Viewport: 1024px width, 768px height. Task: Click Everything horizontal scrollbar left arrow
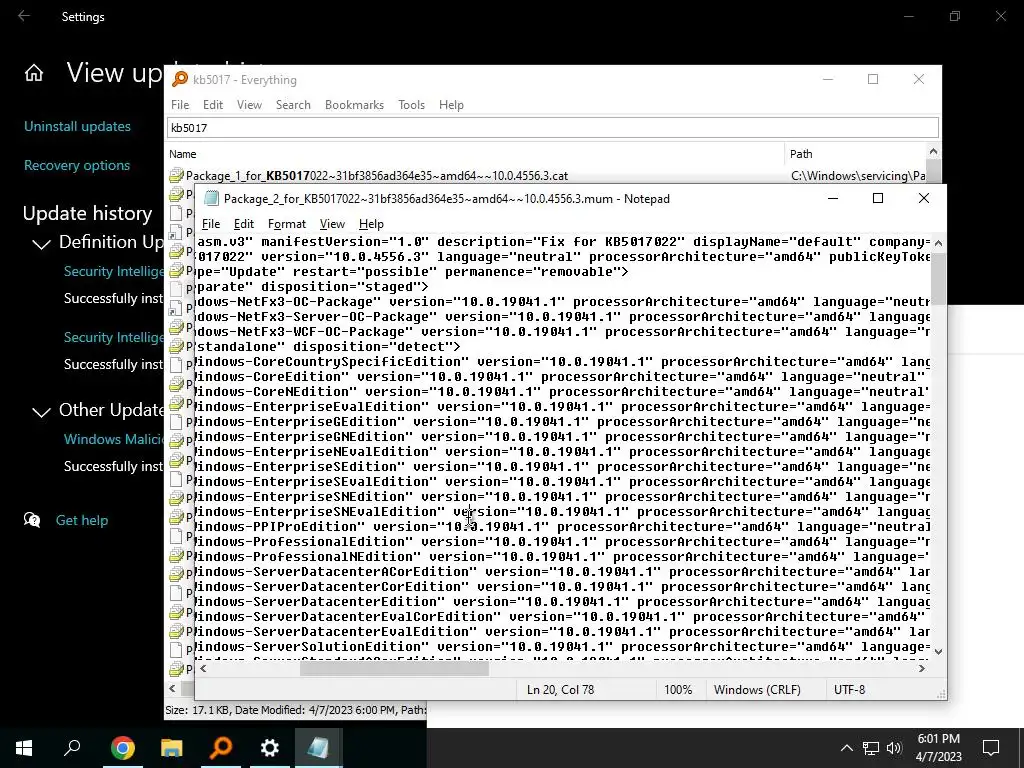(172, 688)
